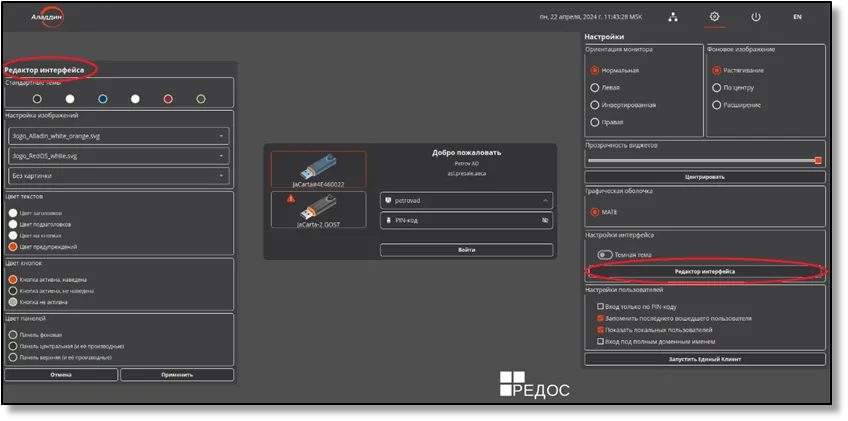Select По центру background mode

tap(717, 88)
